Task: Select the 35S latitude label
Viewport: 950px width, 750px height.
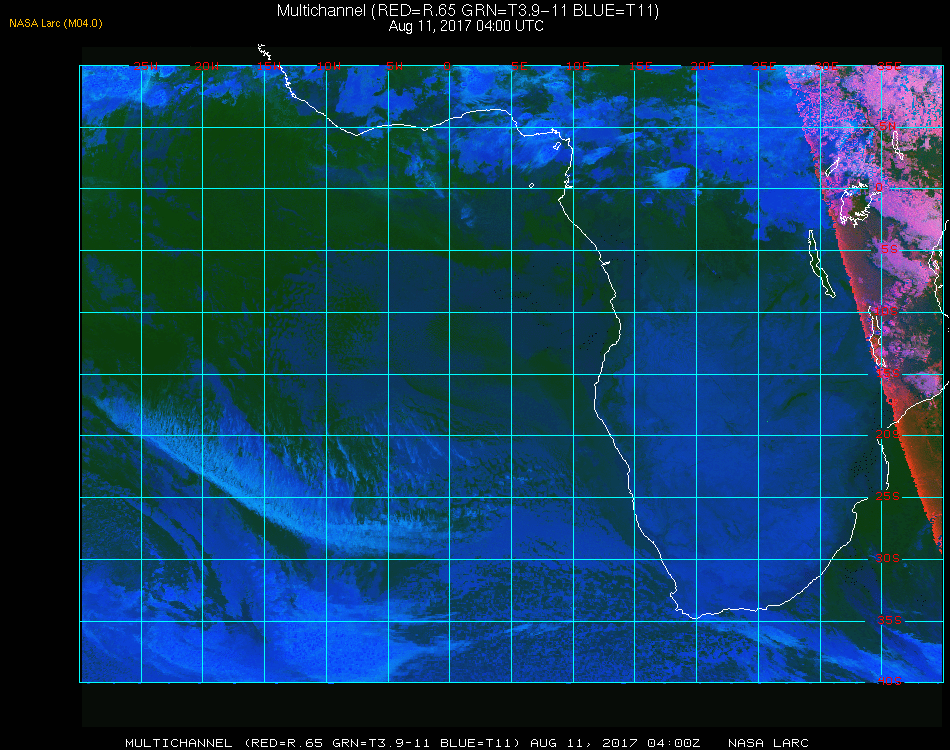Action: 889,620
